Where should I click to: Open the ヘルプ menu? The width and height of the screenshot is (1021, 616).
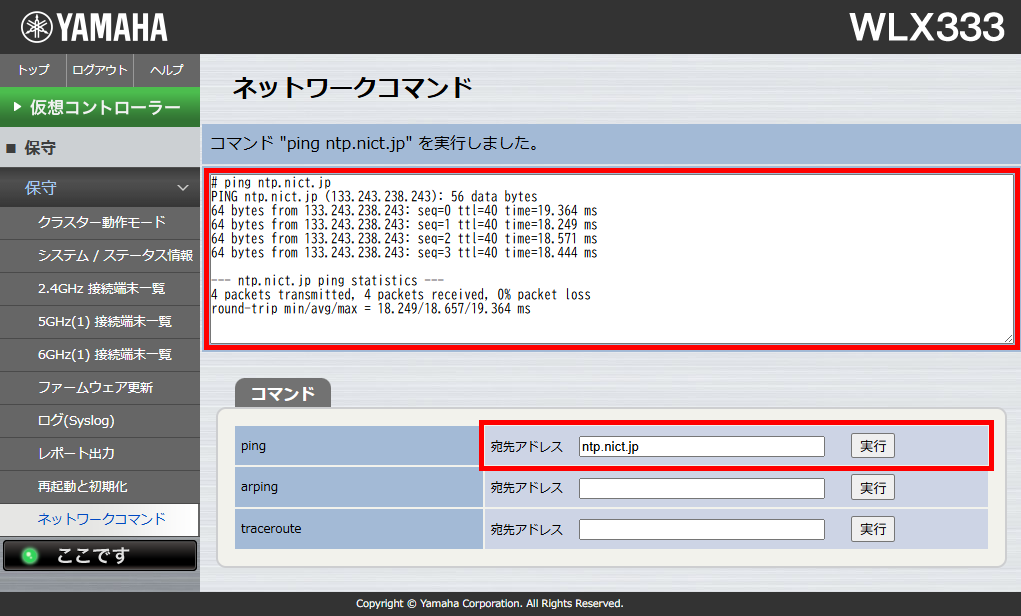(x=167, y=70)
